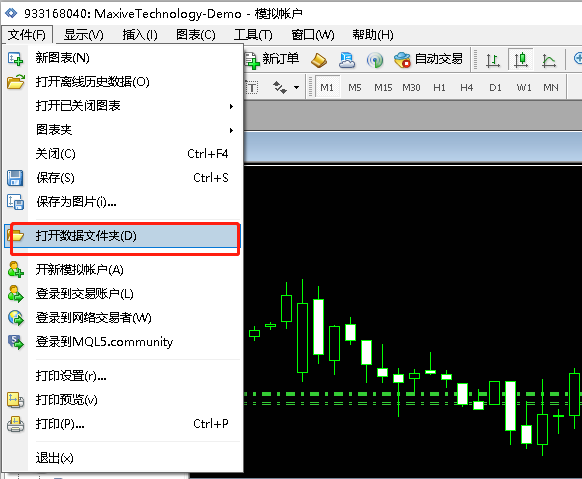Click the open folder icon beside 打开离线历史数据

[16, 82]
